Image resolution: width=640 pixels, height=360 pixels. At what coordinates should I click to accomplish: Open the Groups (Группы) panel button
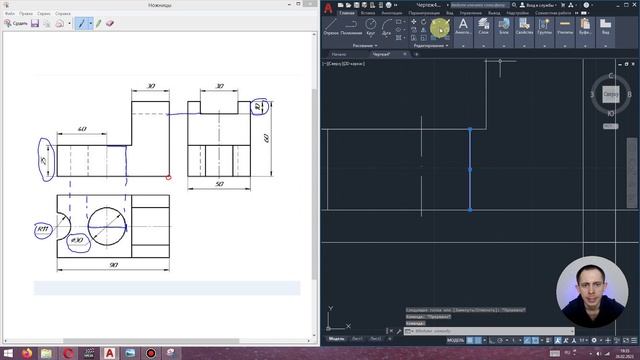coord(544,31)
